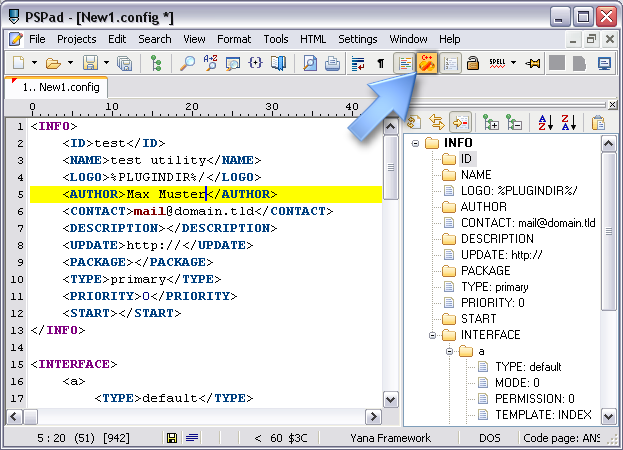The width and height of the screenshot is (623, 450).
Task: Click the syntax highlighter icon in toolbar
Action: tap(427, 63)
